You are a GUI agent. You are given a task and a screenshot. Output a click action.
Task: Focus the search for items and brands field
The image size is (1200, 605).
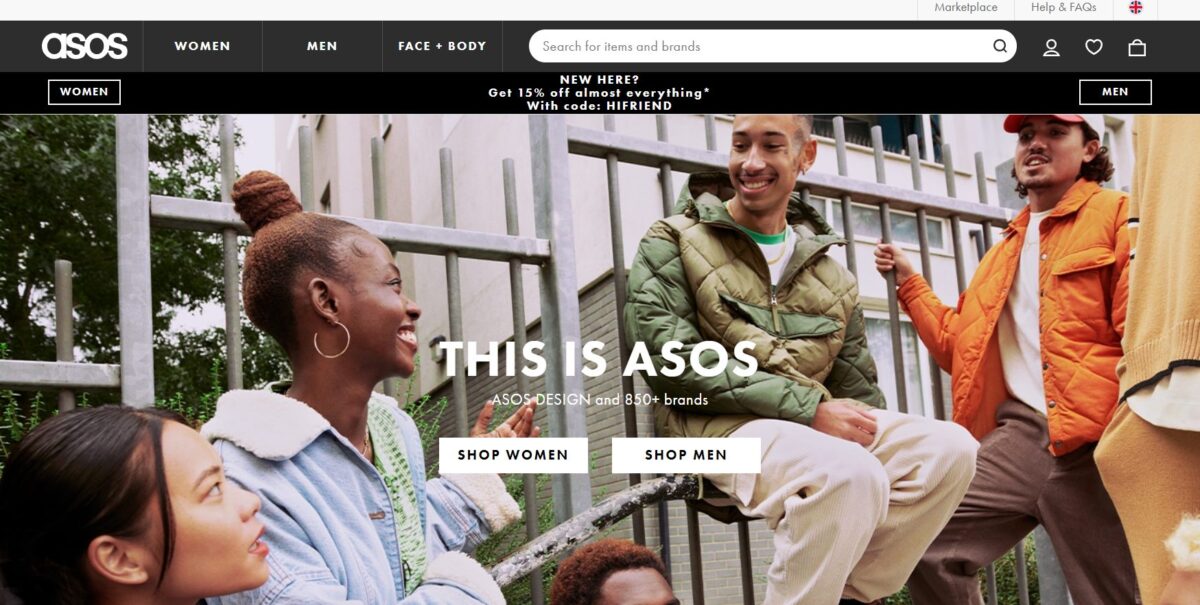(x=772, y=46)
